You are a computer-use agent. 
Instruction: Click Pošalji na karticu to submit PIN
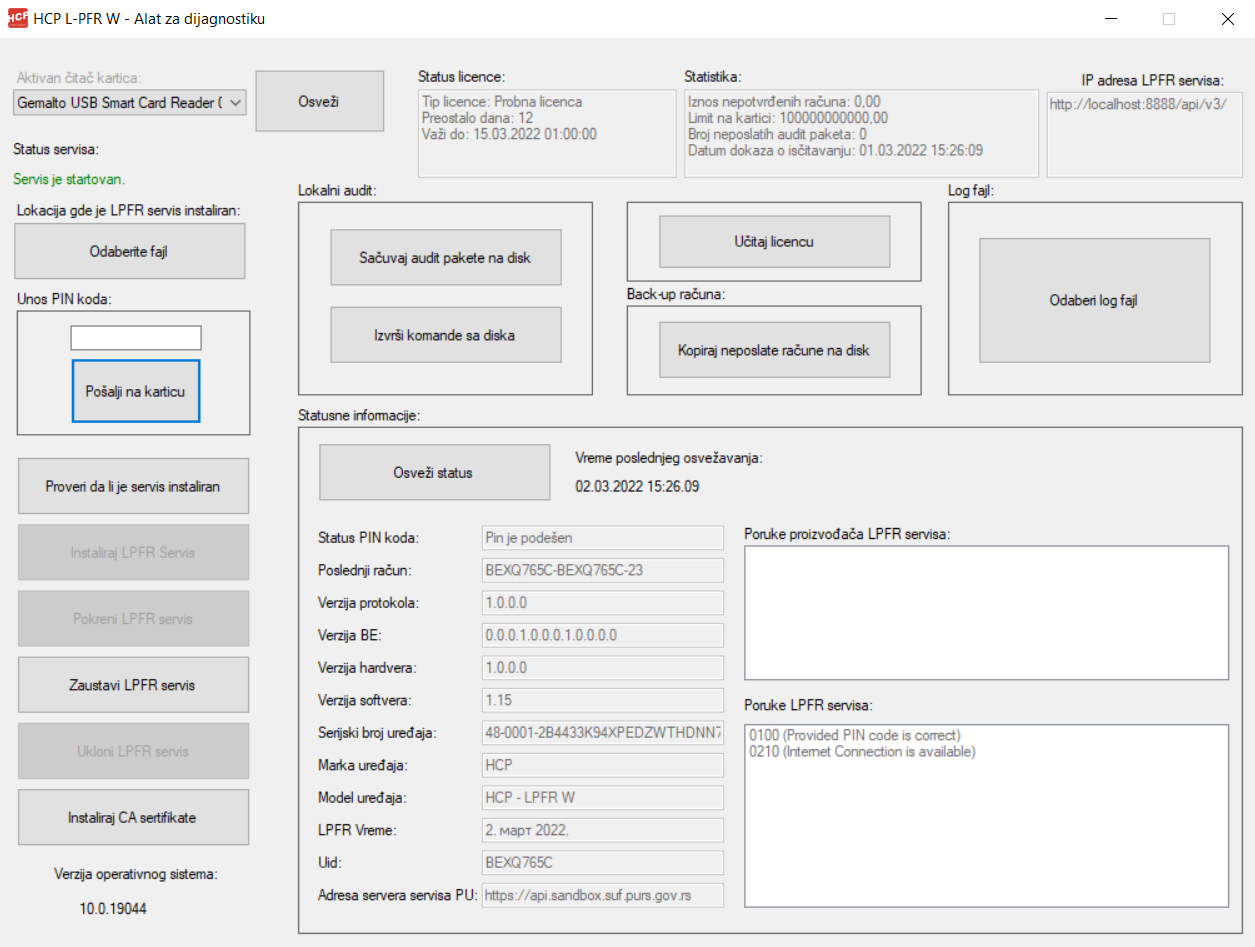pos(135,391)
